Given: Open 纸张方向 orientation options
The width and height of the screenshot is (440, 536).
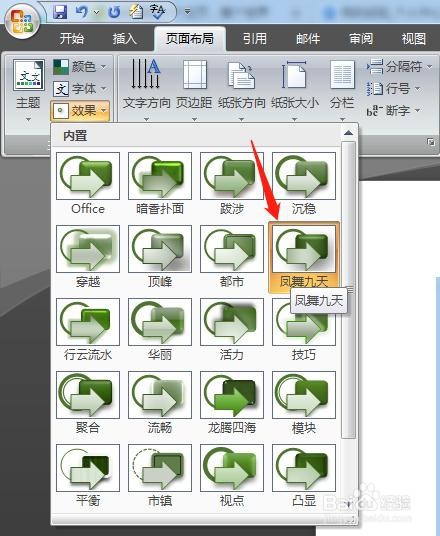Looking at the screenshot, I should tap(241, 90).
